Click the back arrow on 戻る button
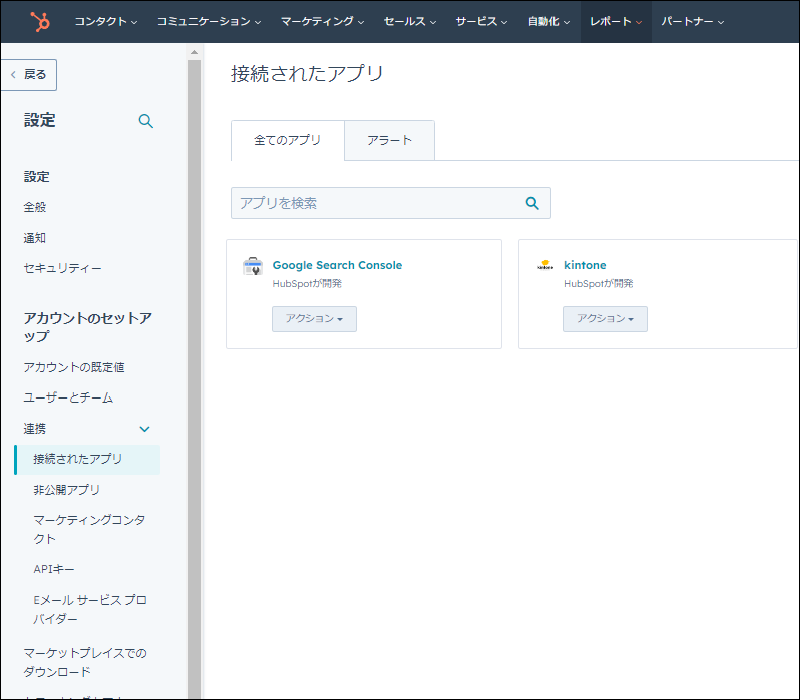 point(13,74)
